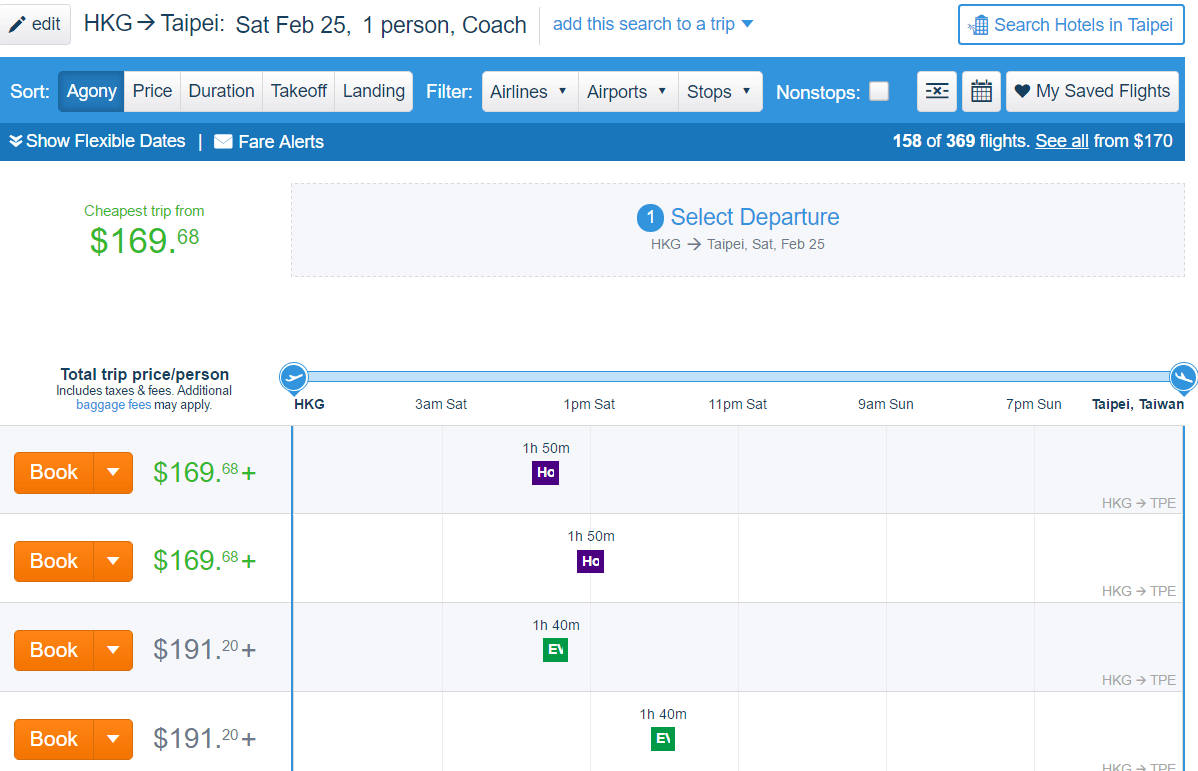Click the envelope icon beside Fare Alerts

pos(222,141)
